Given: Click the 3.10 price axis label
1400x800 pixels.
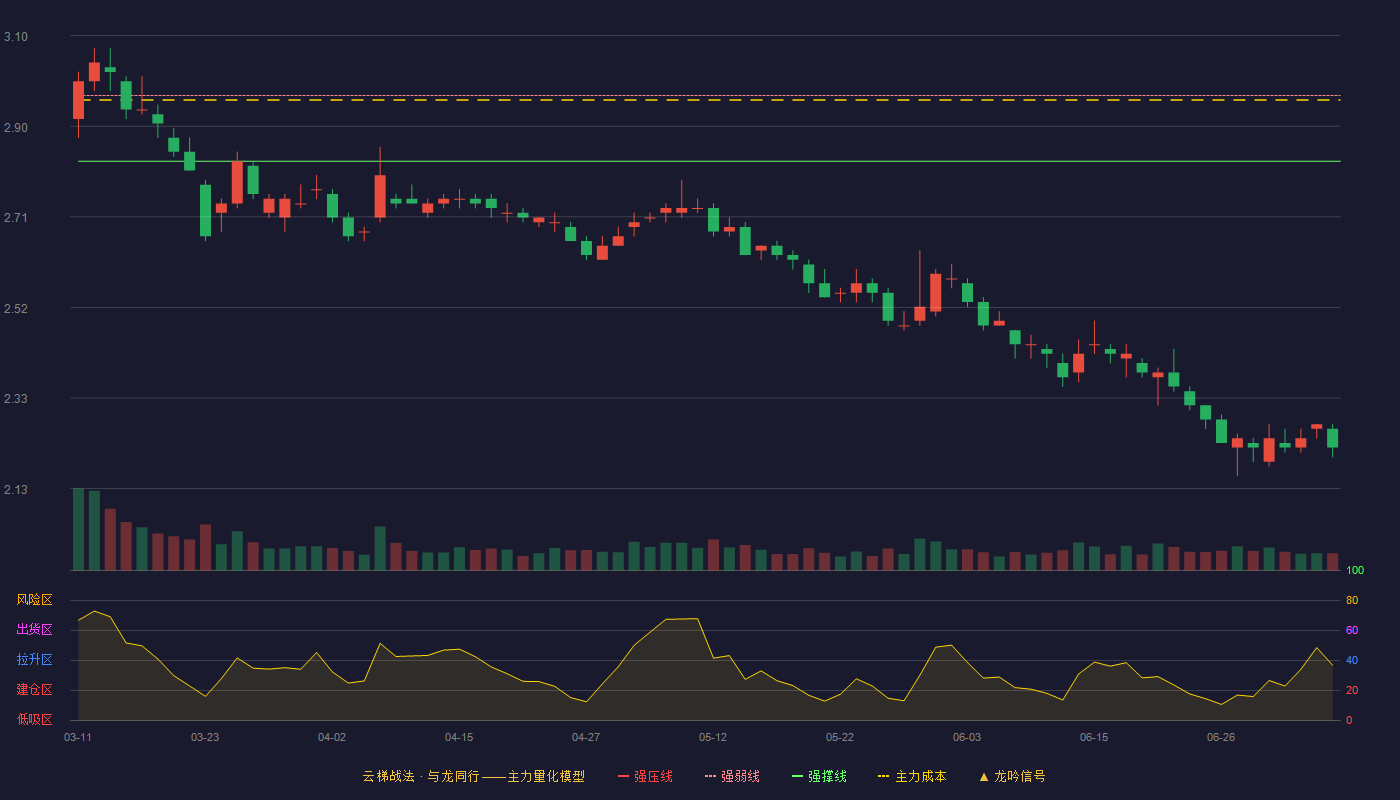Looking at the screenshot, I should (16, 37).
